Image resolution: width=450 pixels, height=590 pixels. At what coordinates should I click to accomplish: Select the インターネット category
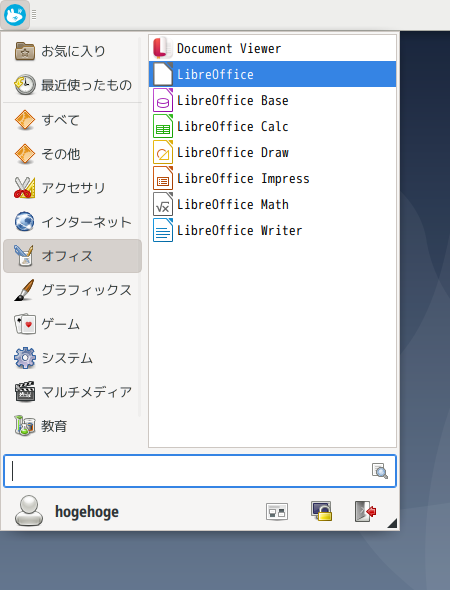click(x=73, y=222)
